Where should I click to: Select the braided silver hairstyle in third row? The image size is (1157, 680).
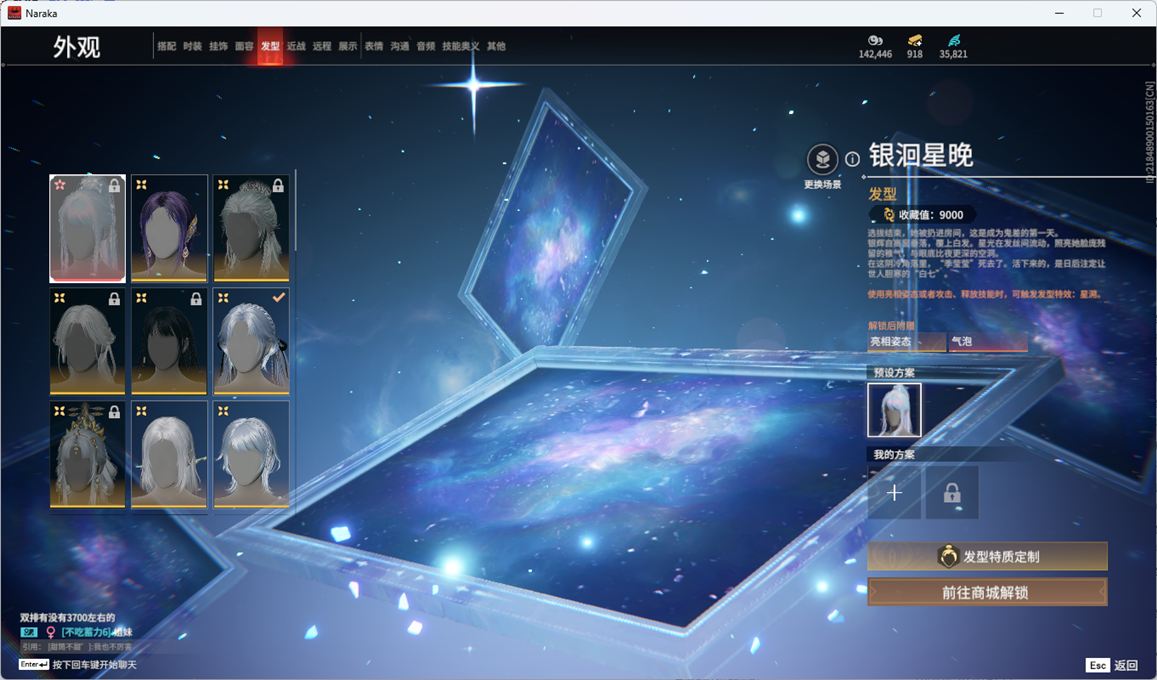pyautogui.click(x=251, y=454)
